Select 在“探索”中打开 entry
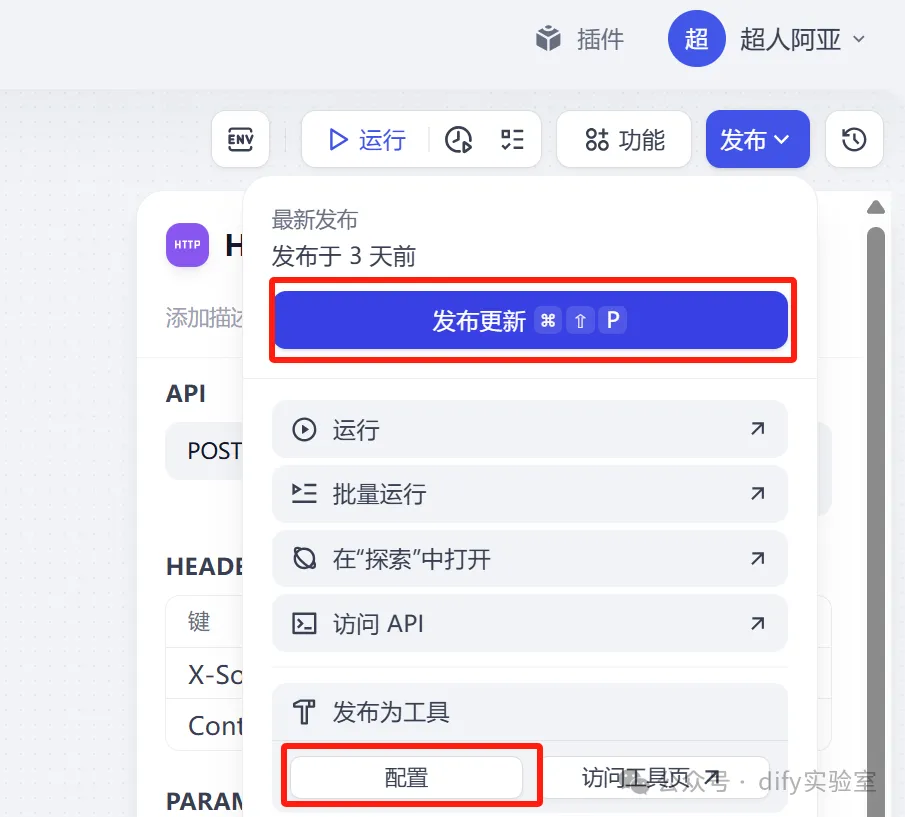The image size is (905, 817). [x=529, y=559]
